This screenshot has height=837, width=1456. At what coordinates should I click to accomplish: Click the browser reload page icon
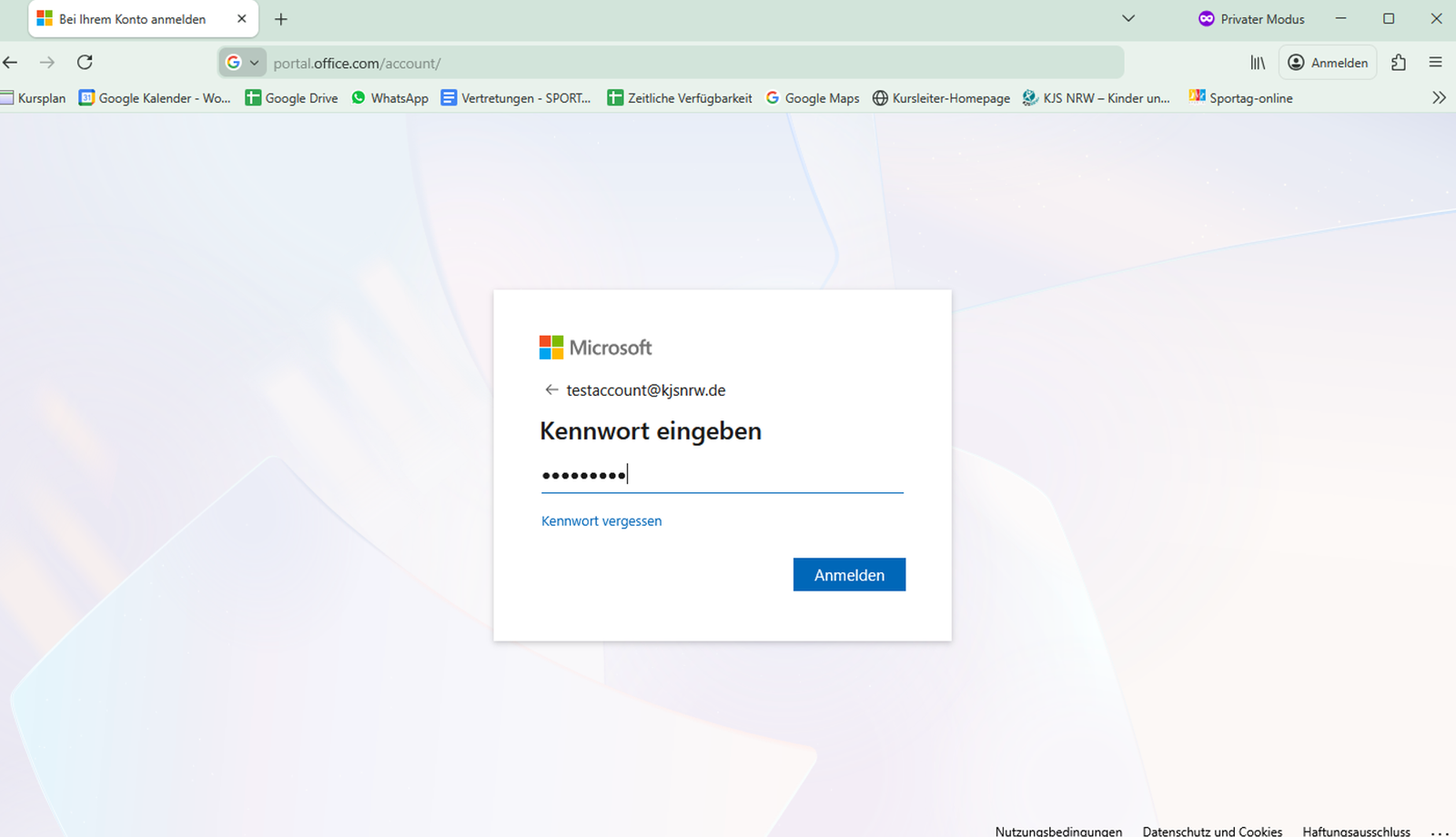85,62
